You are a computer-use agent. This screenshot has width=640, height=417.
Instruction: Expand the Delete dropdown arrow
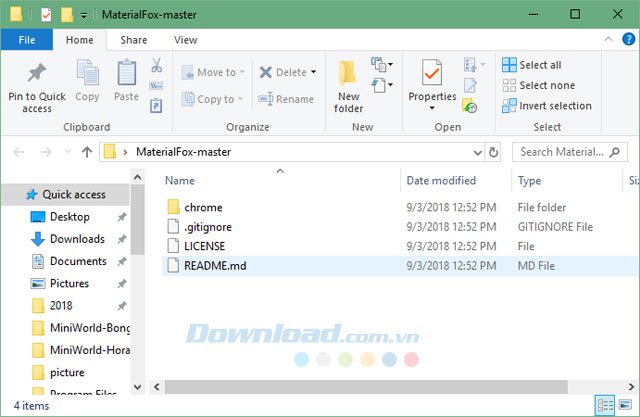tap(313, 72)
